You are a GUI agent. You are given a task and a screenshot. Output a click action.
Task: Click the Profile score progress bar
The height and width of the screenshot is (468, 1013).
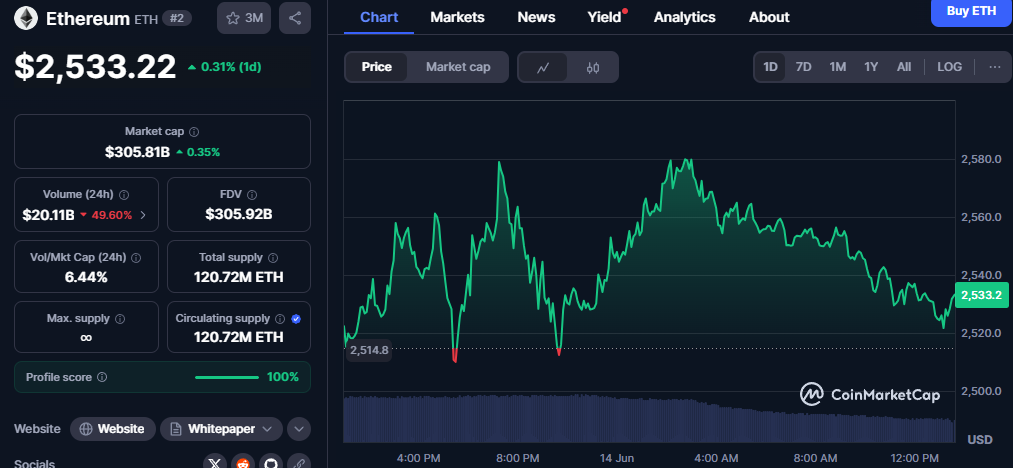[227, 377]
